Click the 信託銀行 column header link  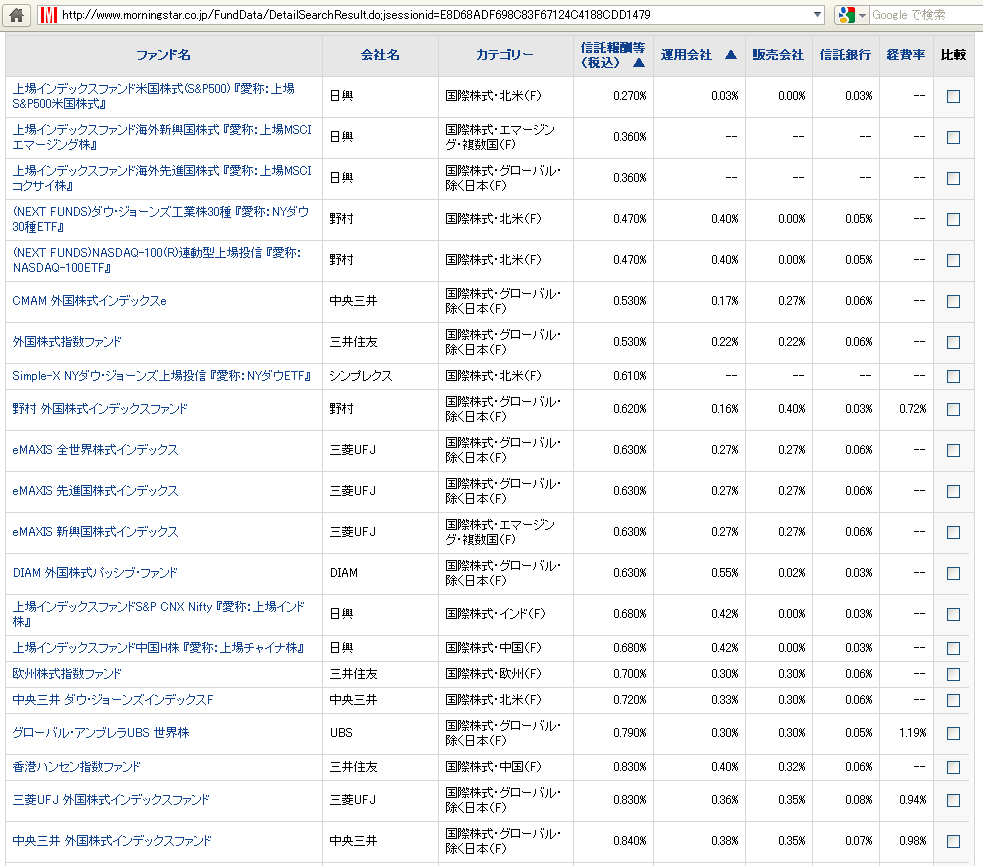[845, 55]
